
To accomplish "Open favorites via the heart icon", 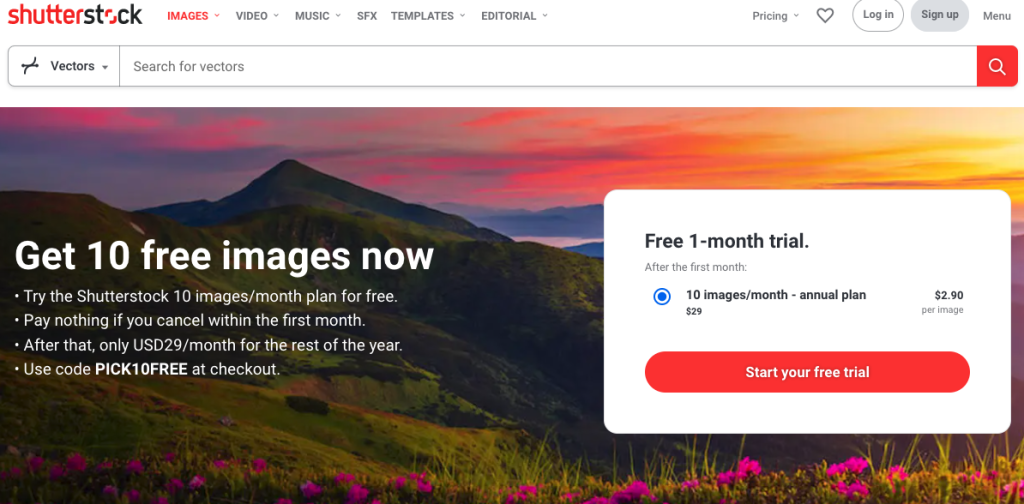I will pyautogui.click(x=825, y=16).
